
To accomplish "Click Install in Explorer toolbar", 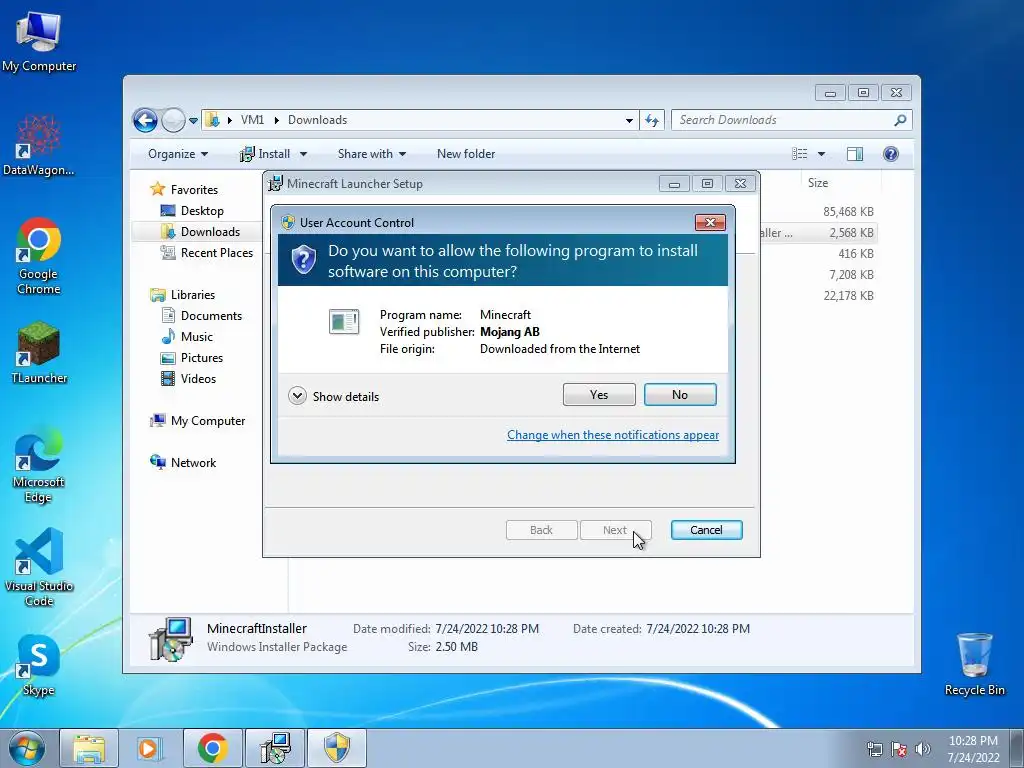I will coord(266,154).
